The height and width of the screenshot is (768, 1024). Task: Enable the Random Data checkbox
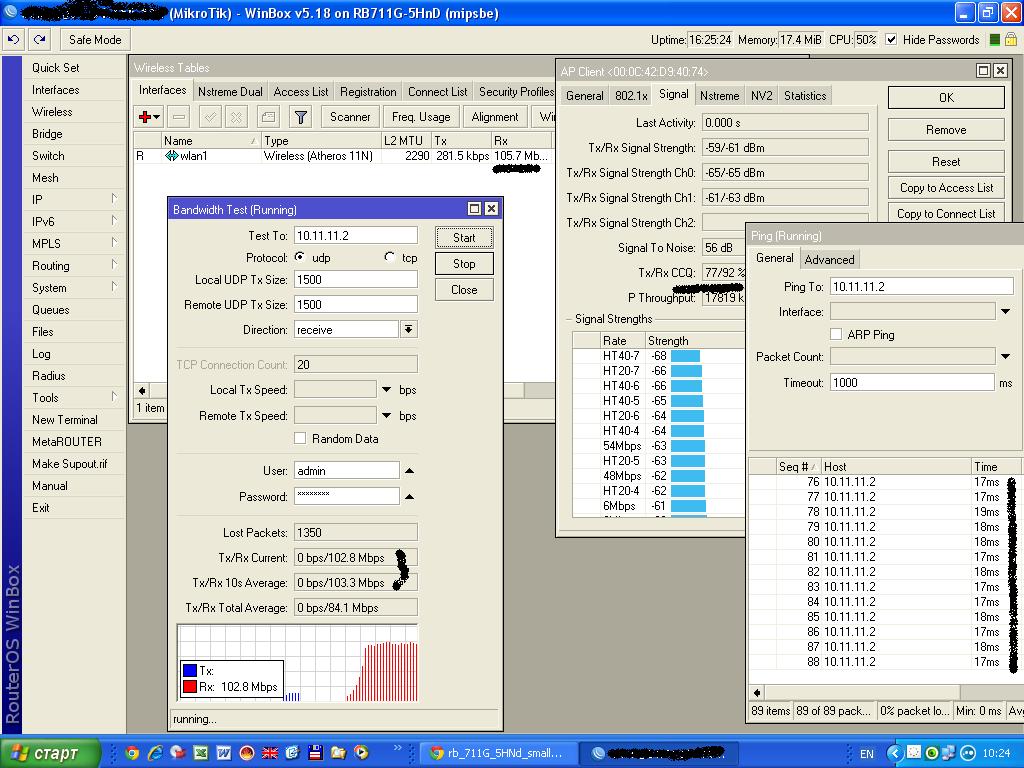click(x=300, y=439)
